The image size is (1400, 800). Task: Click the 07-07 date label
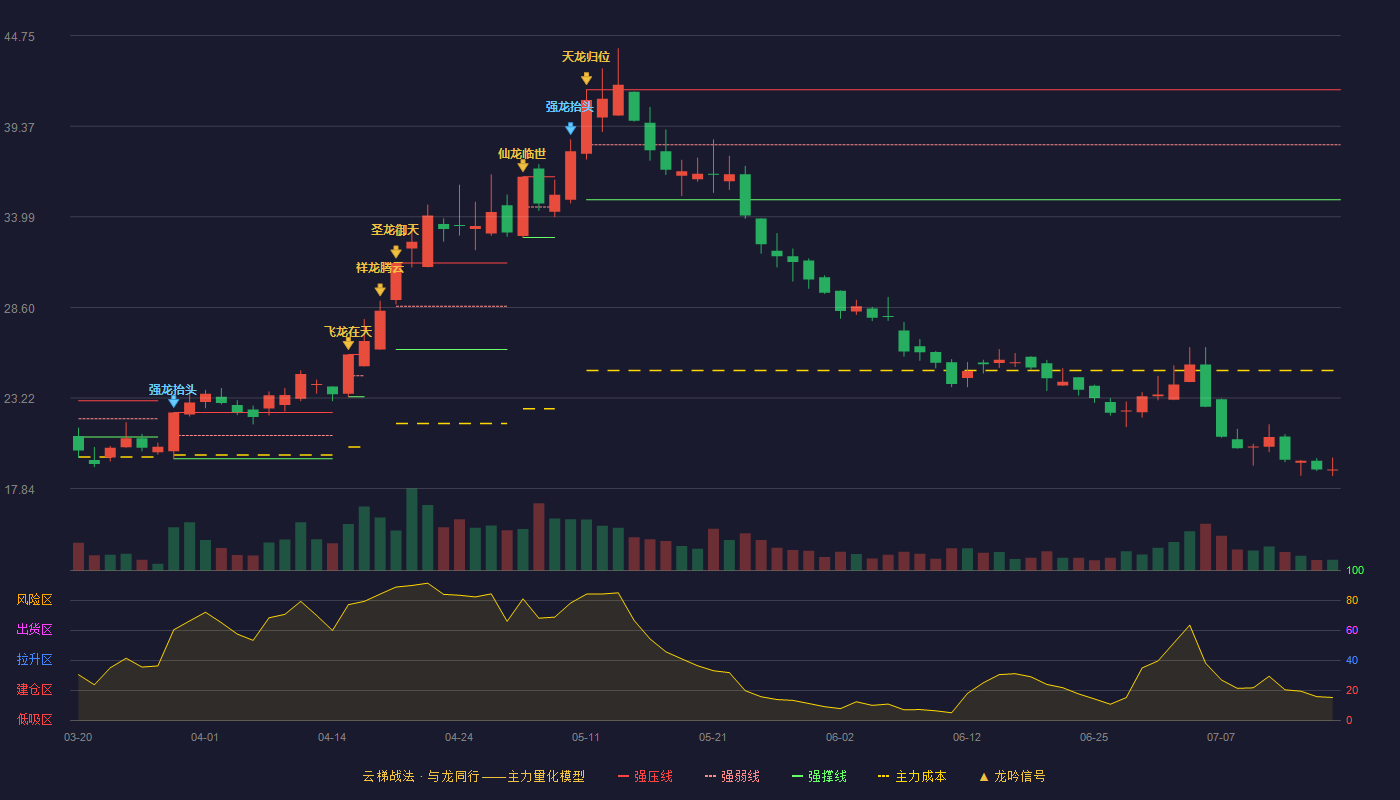coord(1221,737)
